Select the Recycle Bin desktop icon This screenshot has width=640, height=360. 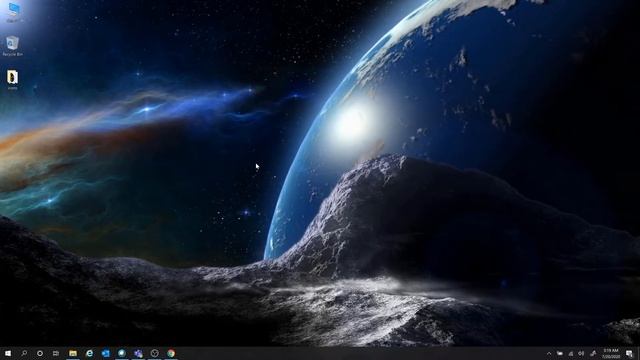pyautogui.click(x=13, y=46)
